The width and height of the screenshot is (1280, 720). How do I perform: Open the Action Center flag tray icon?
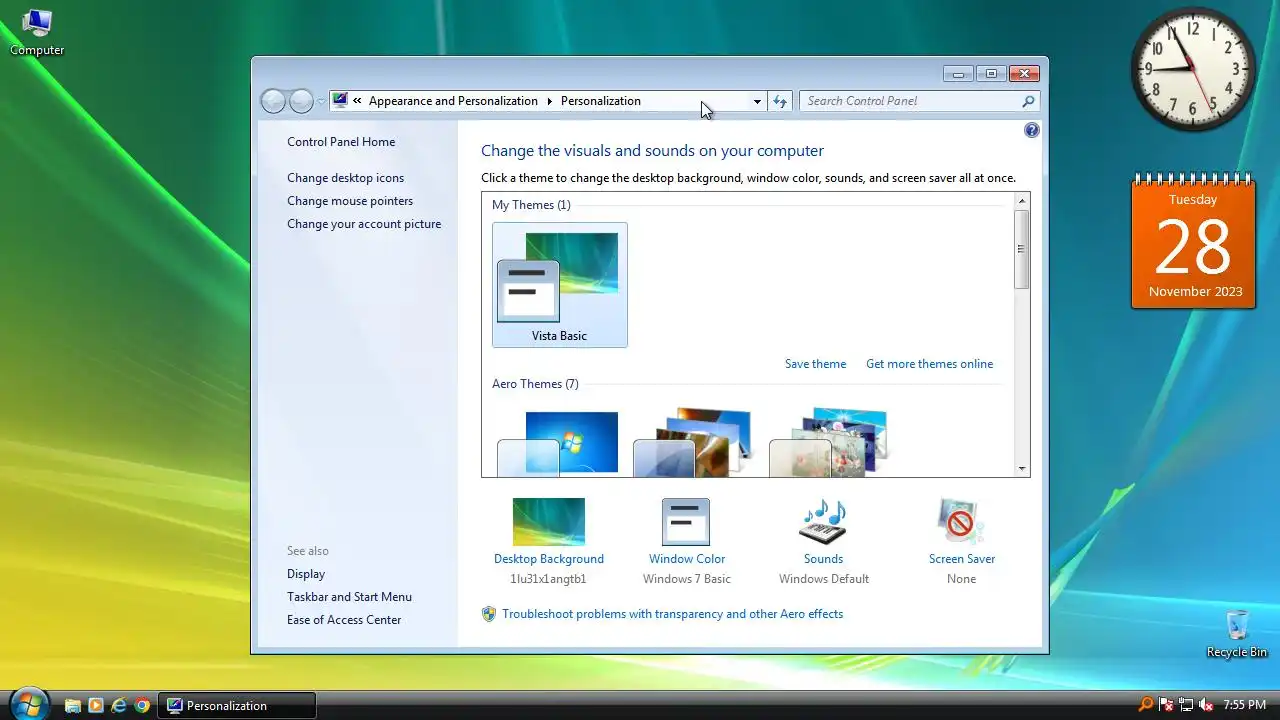tap(1166, 705)
